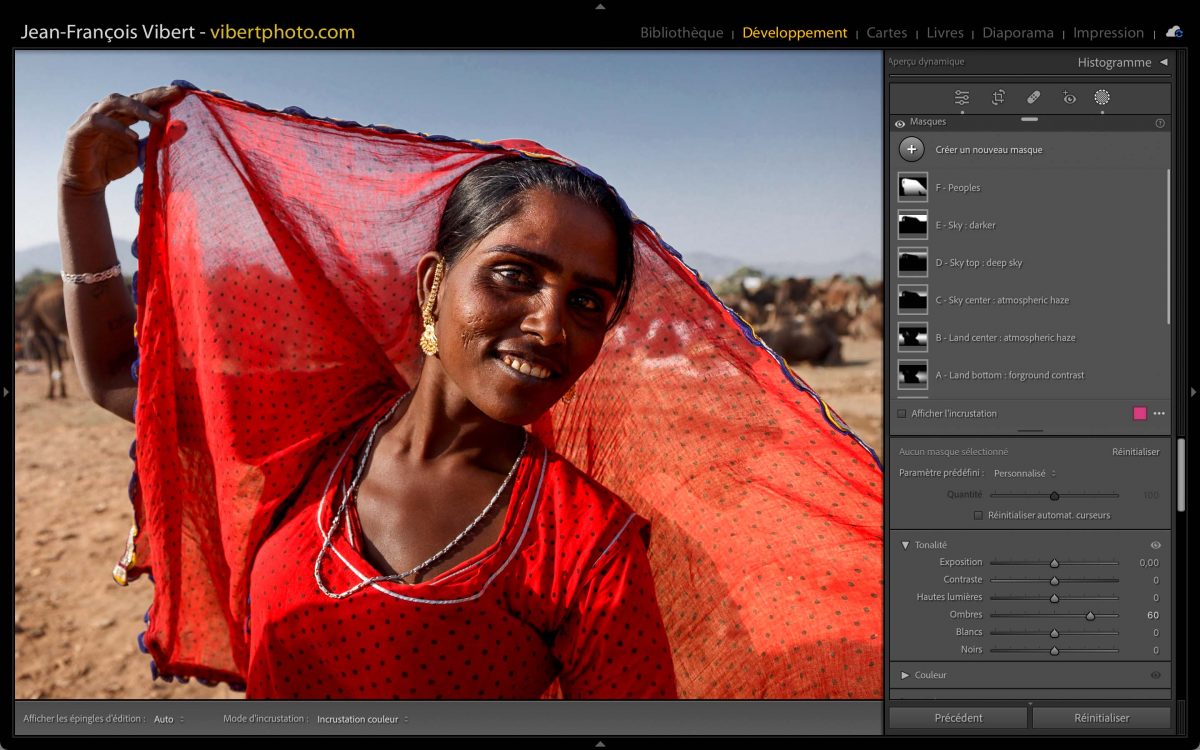The height and width of the screenshot is (750, 1200).
Task: Select the Healing bandage tool
Action: [x=1034, y=97]
